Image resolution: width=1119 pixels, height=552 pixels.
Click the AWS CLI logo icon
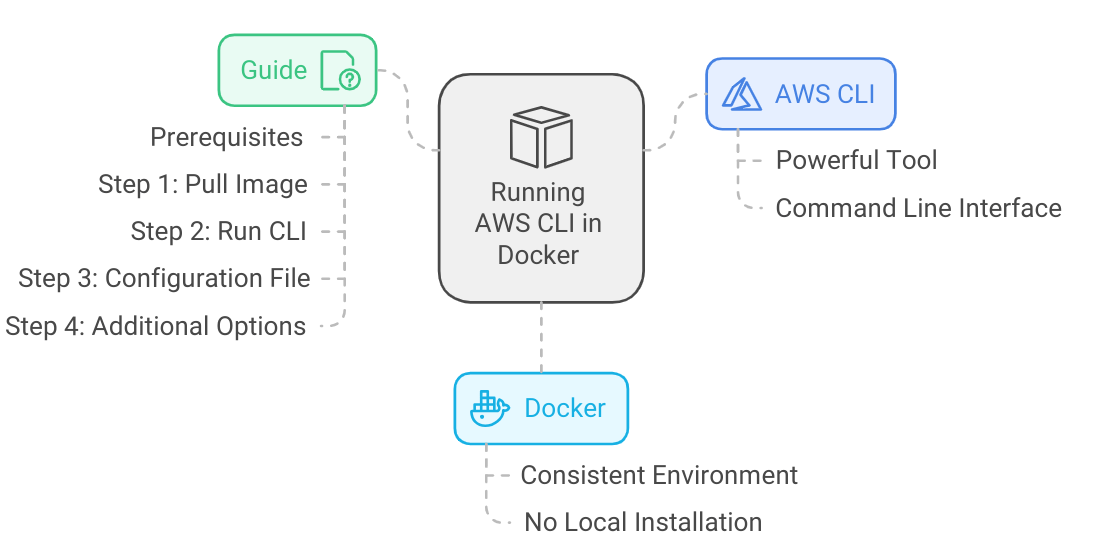741,94
